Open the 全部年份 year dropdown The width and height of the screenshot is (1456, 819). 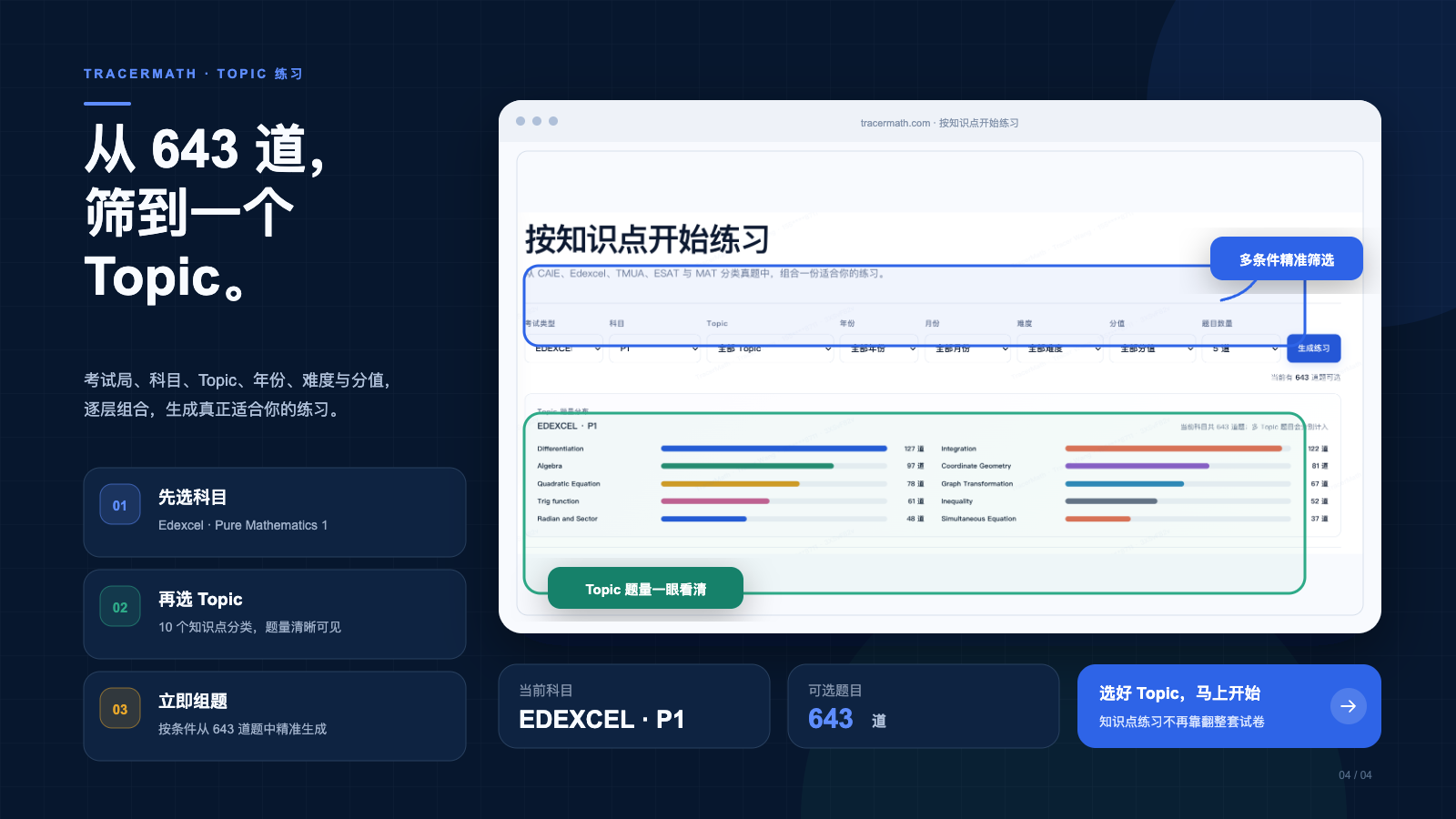(x=879, y=349)
